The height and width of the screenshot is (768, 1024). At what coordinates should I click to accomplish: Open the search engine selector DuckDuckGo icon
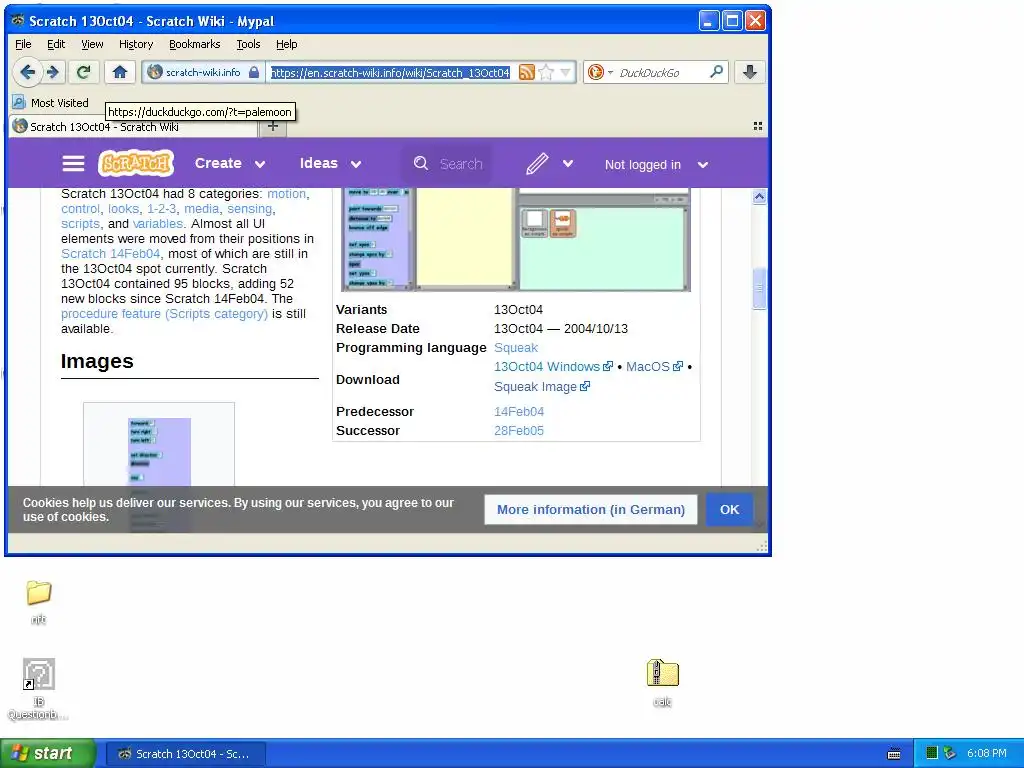click(596, 72)
